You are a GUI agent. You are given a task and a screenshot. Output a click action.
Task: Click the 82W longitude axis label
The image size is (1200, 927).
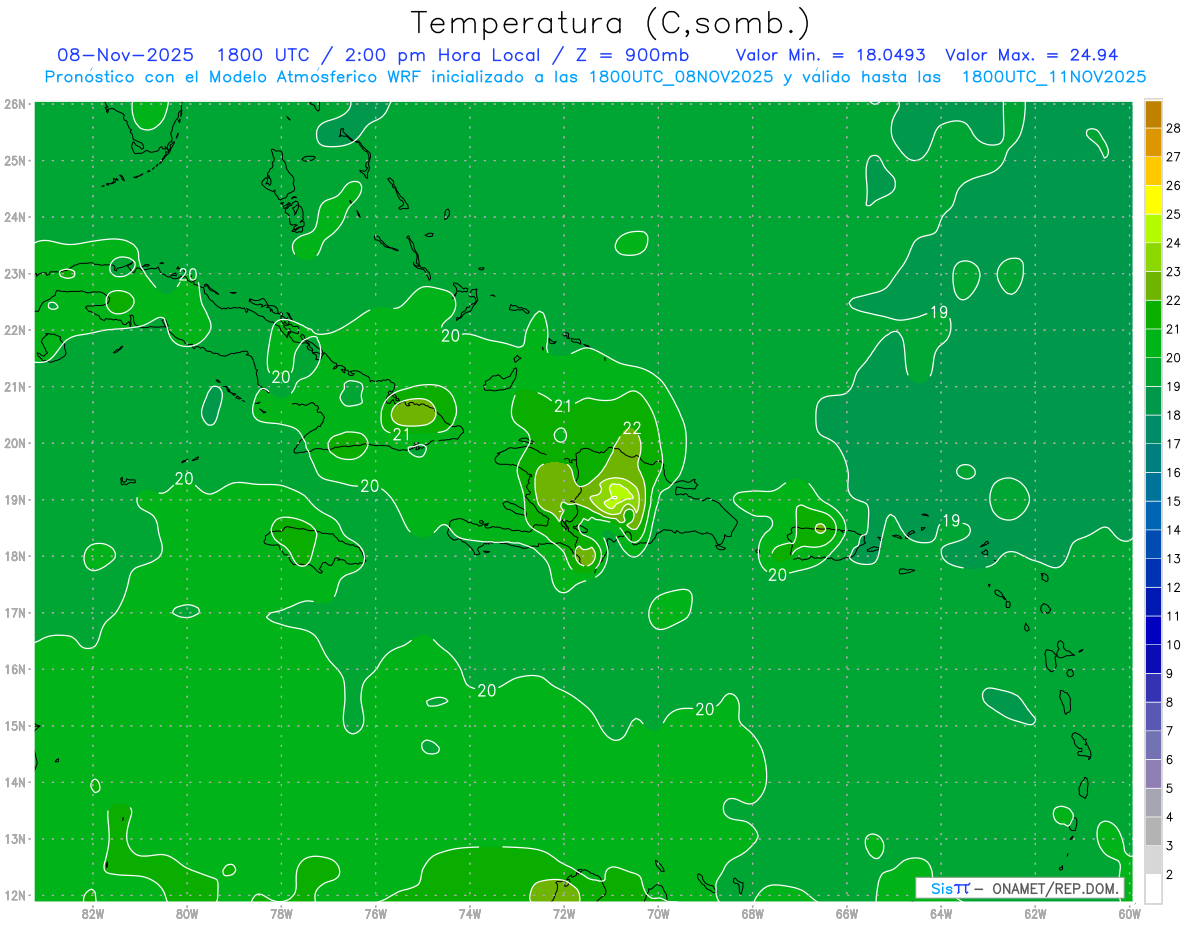pos(93,912)
